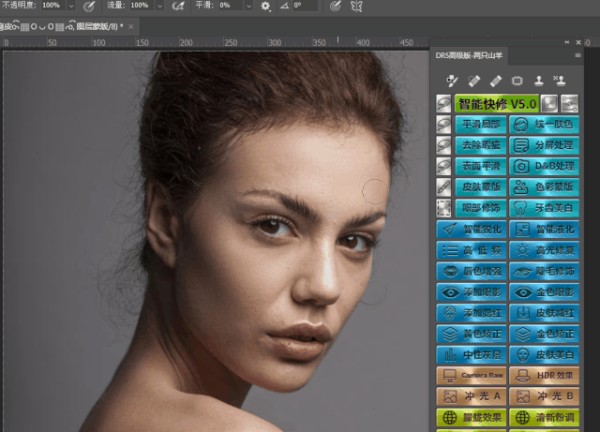Click the 智能锐化 button
The height and width of the screenshot is (432, 600).
(471, 229)
